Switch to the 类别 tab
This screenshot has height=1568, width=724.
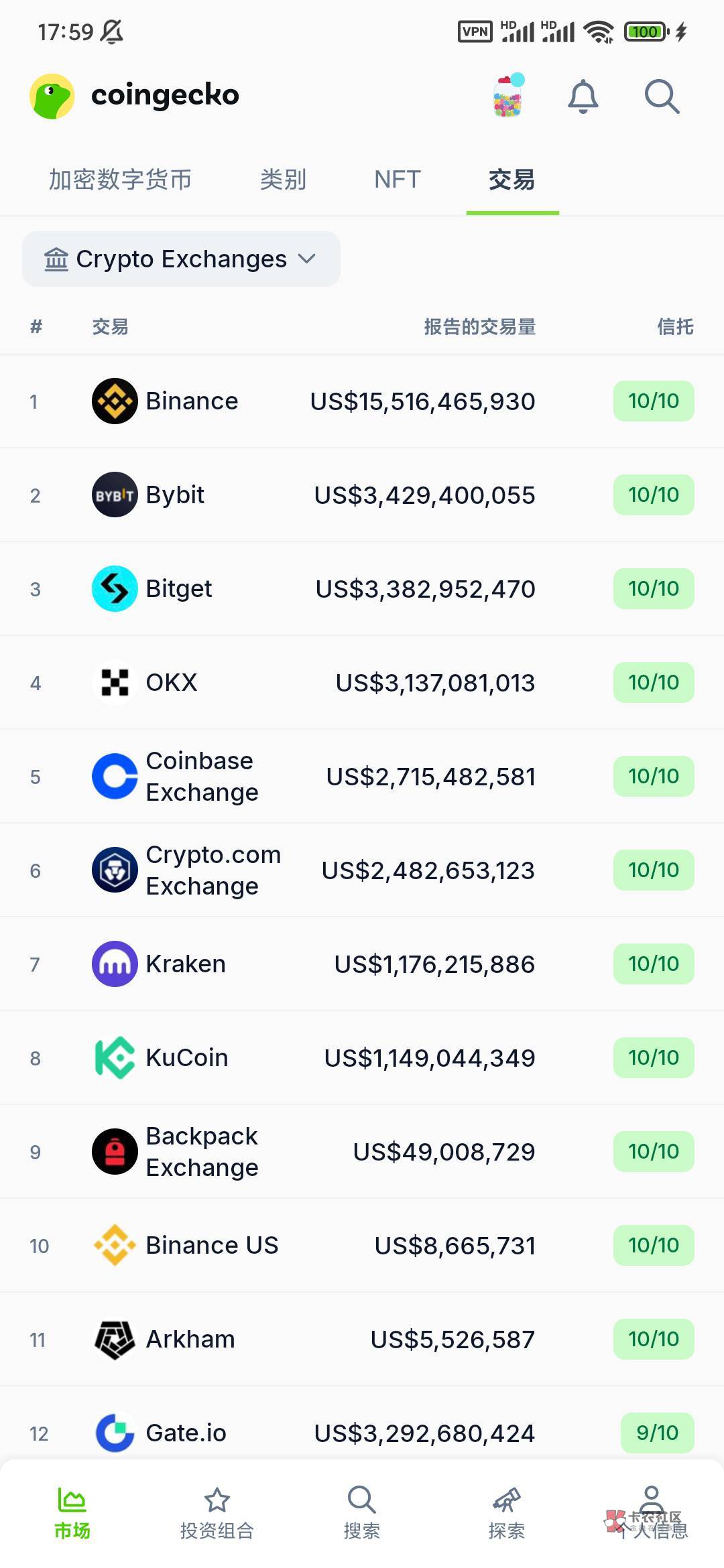click(283, 180)
